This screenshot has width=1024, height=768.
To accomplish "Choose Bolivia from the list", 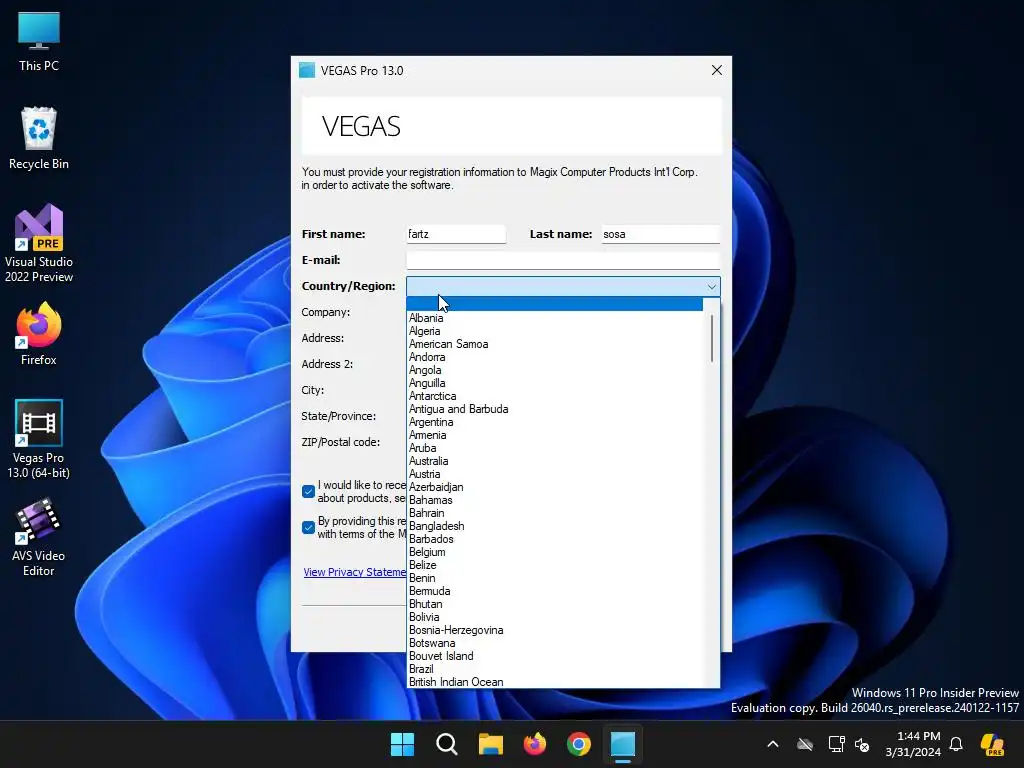I will pyautogui.click(x=554, y=617).
